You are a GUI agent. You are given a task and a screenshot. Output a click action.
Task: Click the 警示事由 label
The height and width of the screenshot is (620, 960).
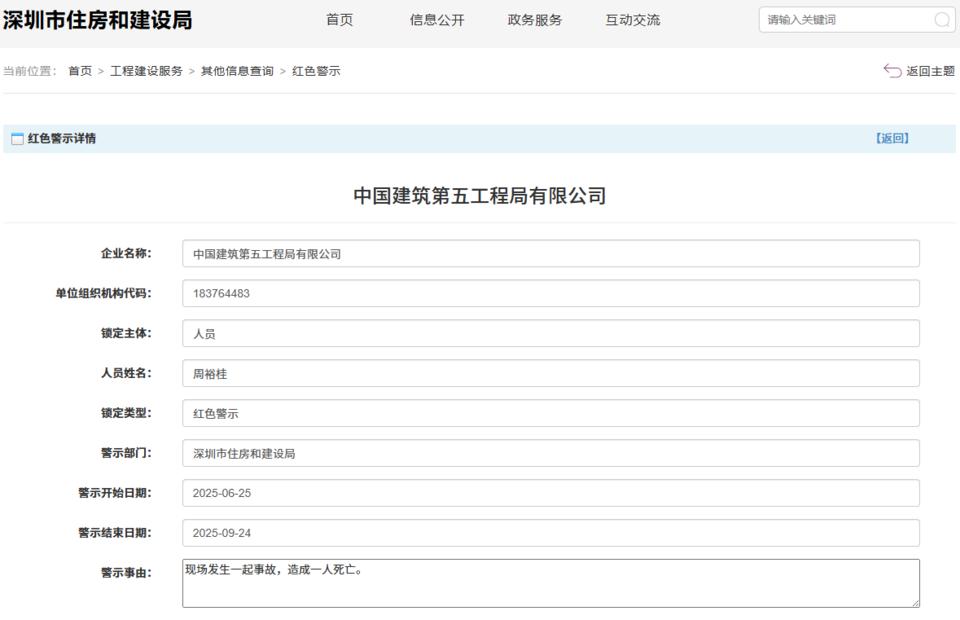126,573
